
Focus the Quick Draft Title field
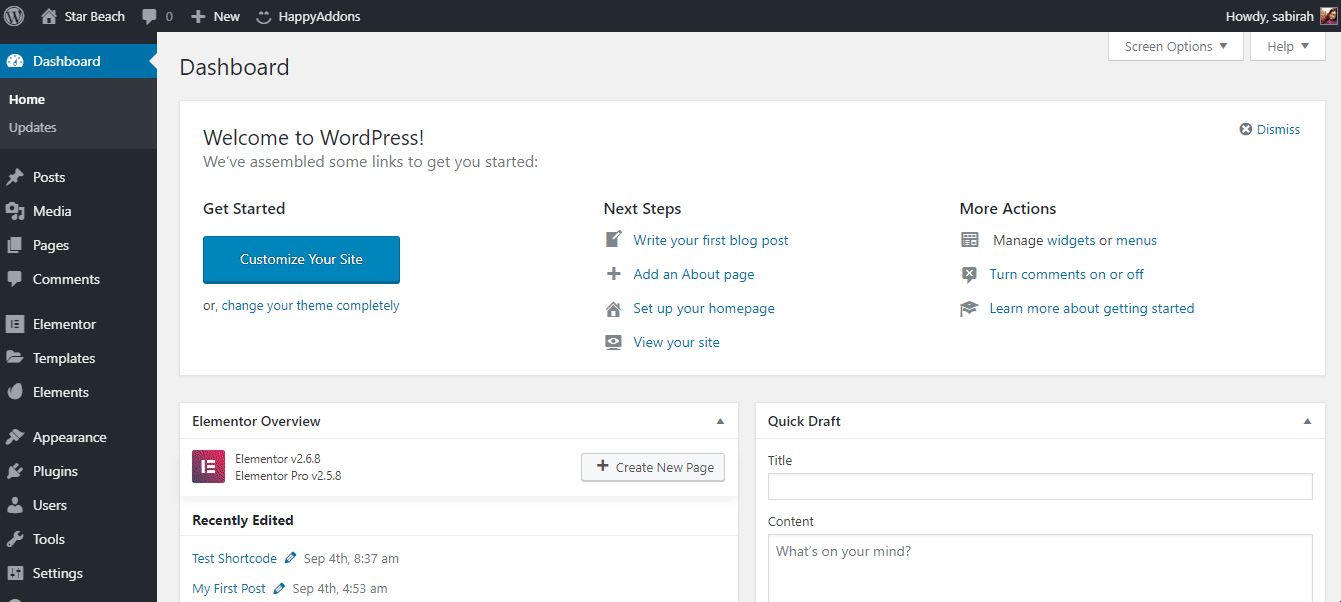pyautogui.click(x=1040, y=487)
